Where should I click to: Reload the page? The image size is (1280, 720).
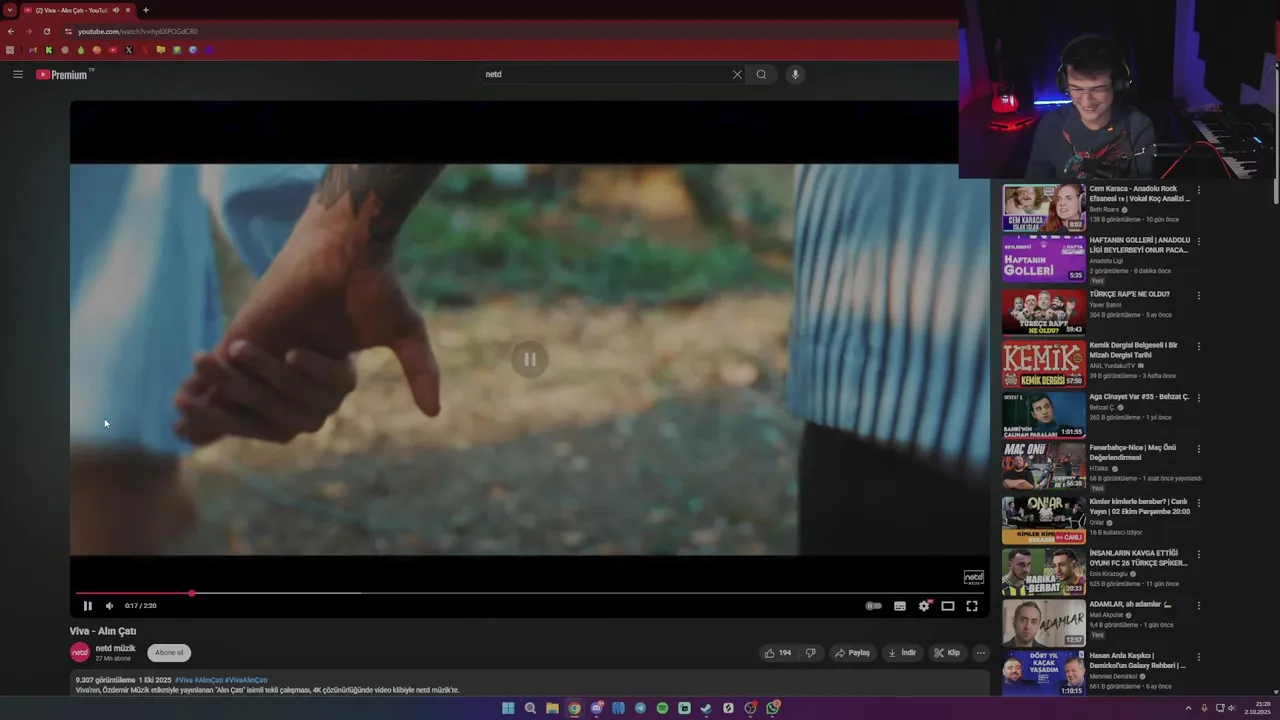(x=46, y=31)
